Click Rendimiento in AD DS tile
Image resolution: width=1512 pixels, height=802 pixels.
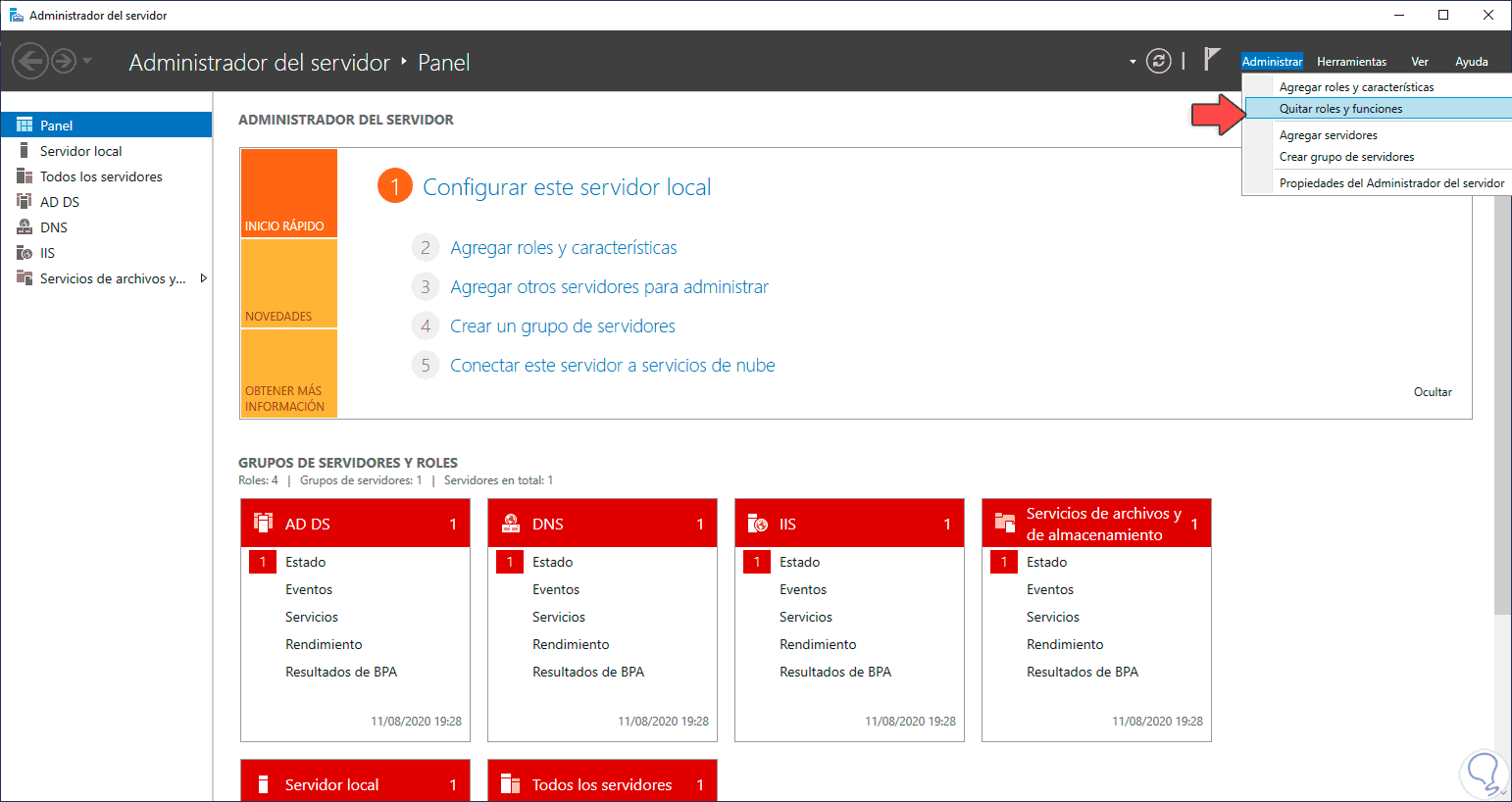tap(324, 644)
